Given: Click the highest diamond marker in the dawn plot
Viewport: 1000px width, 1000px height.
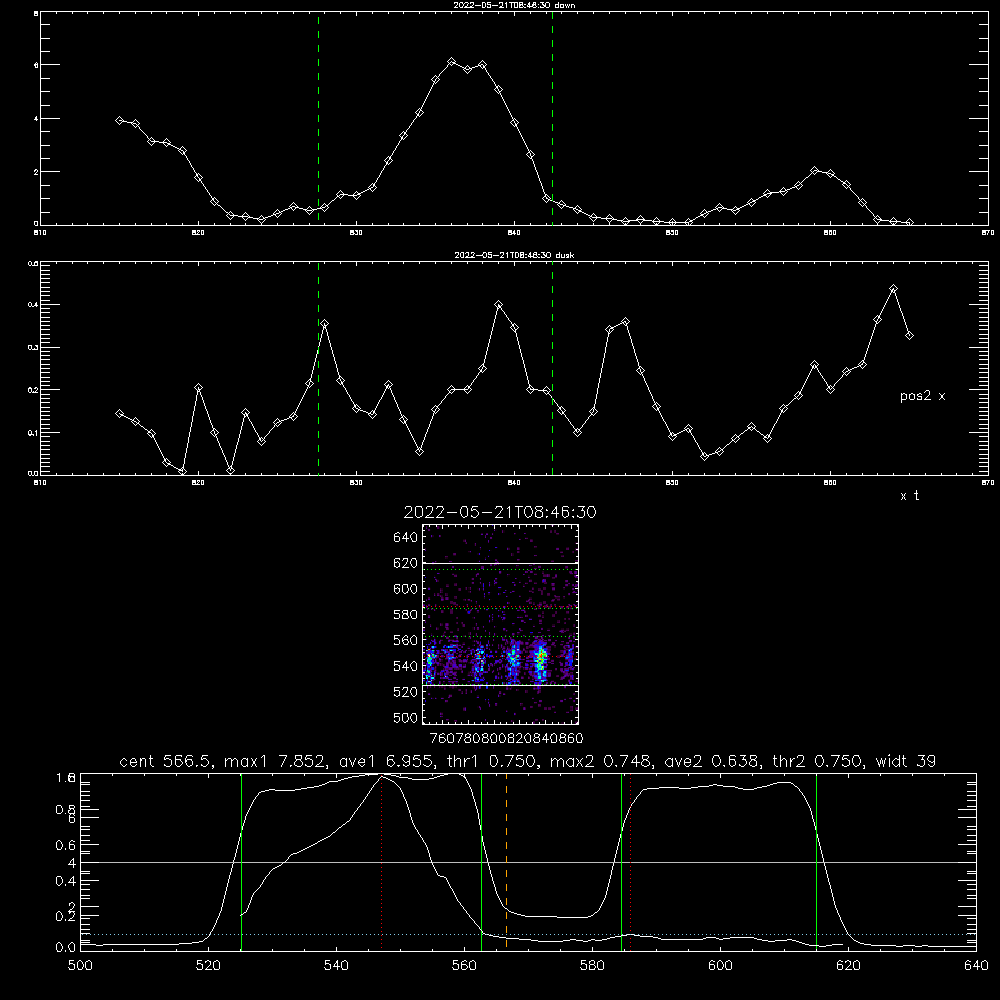Looking at the screenshot, I should pyautogui.click(x=452, y=62).
